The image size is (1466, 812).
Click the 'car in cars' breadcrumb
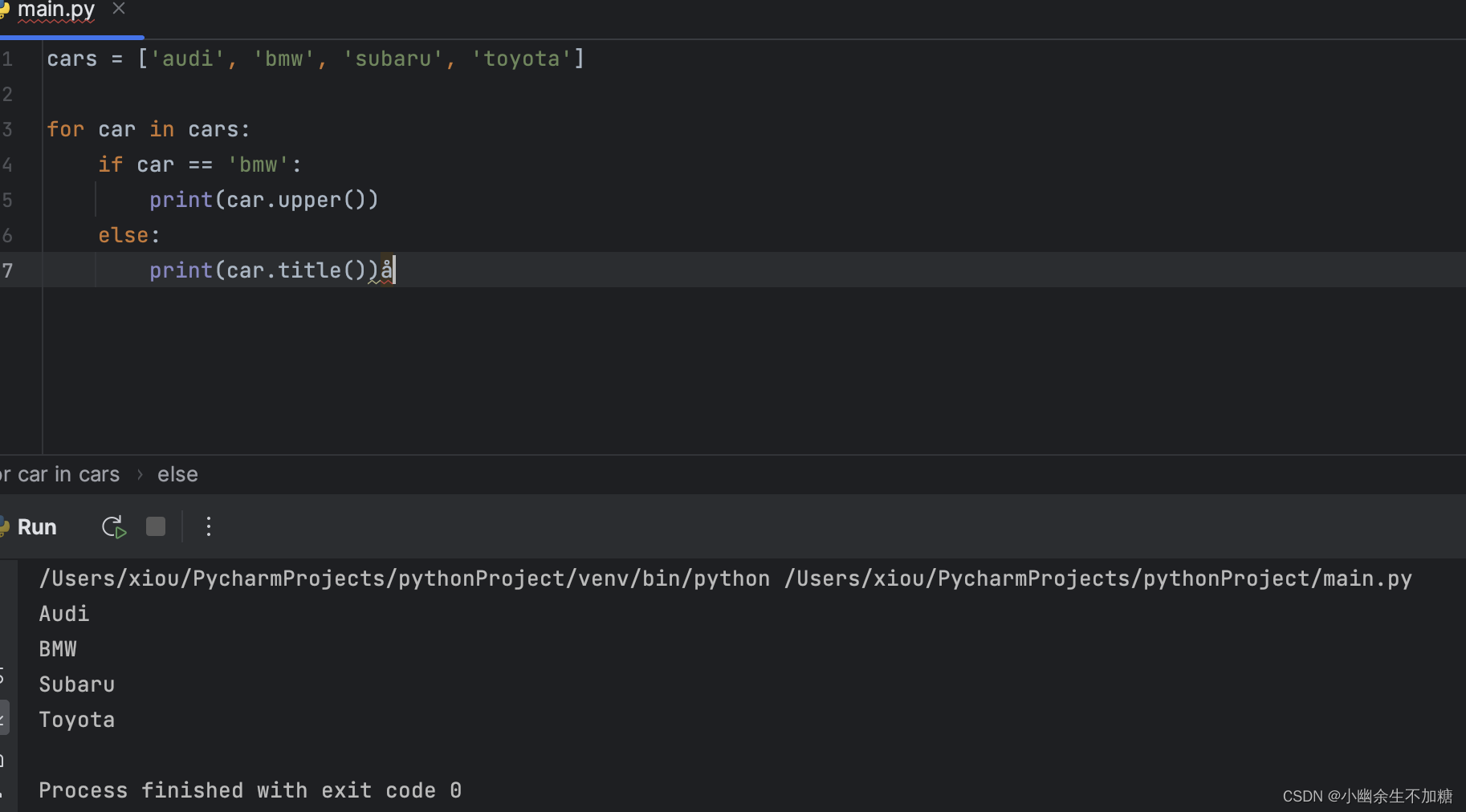[x=68, y=474]
